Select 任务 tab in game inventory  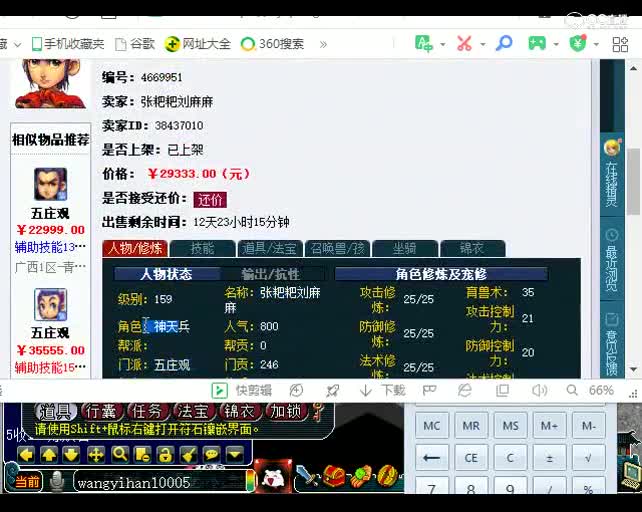click(147, 412)
